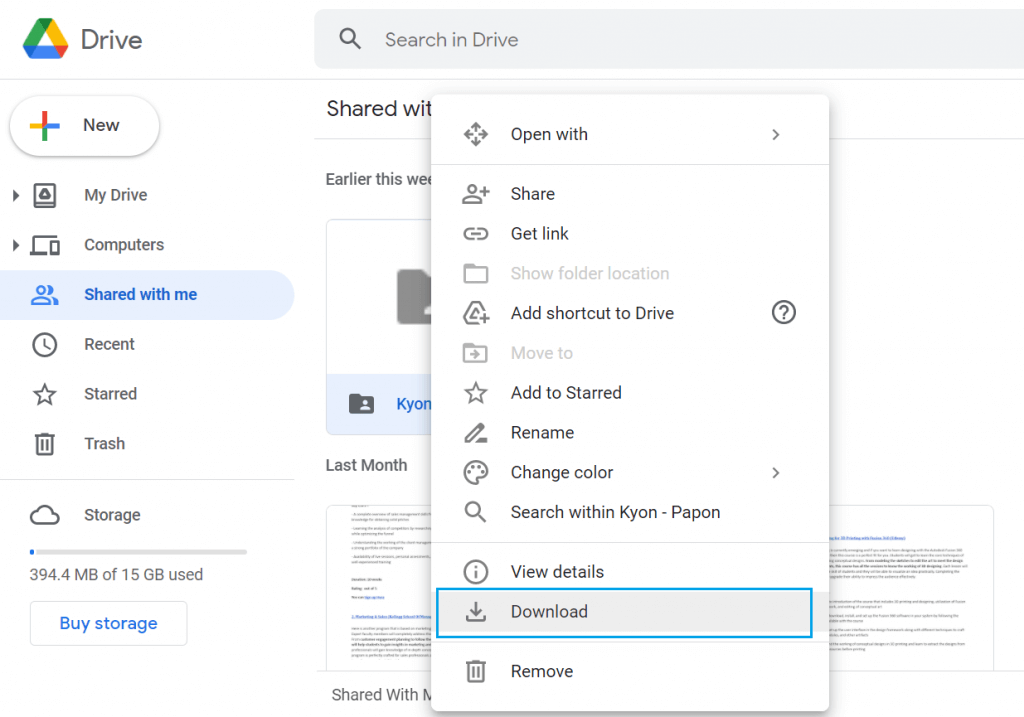Click the New button
The image size is (1024, 717).
(x=84, y=126)
